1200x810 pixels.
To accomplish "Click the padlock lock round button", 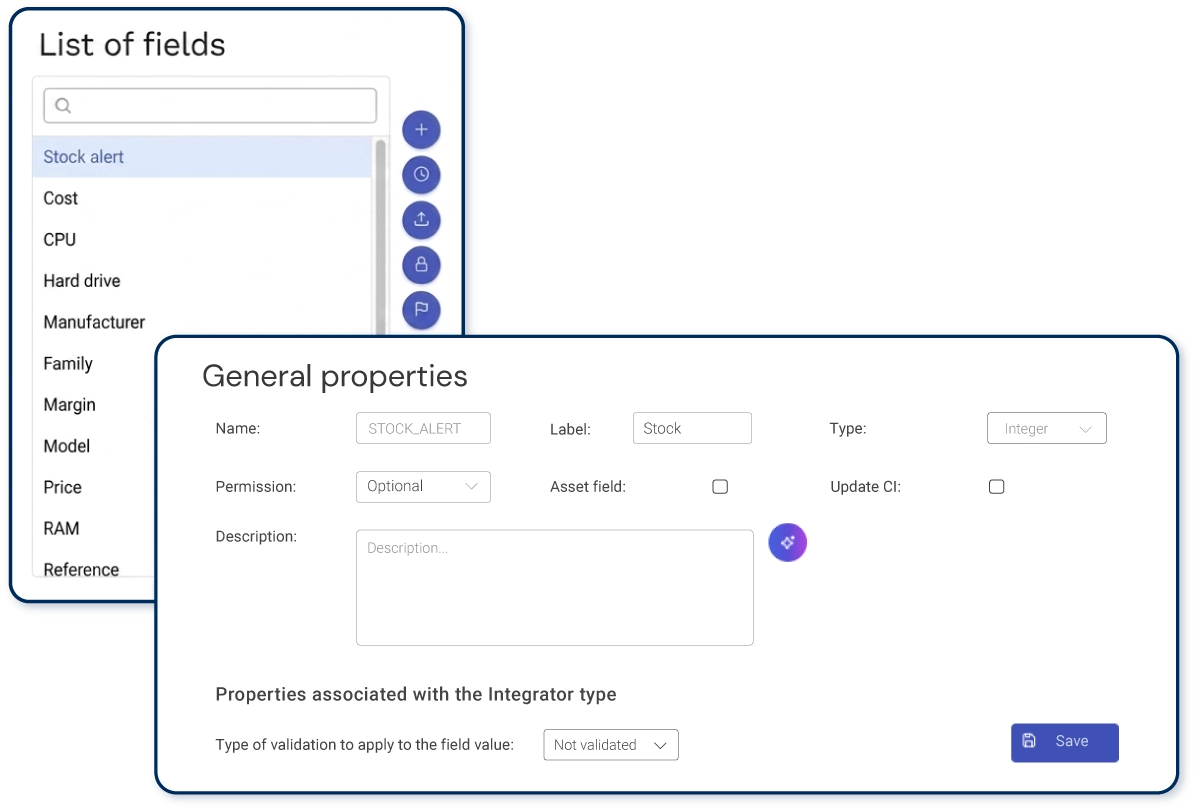I will [421, 265].
